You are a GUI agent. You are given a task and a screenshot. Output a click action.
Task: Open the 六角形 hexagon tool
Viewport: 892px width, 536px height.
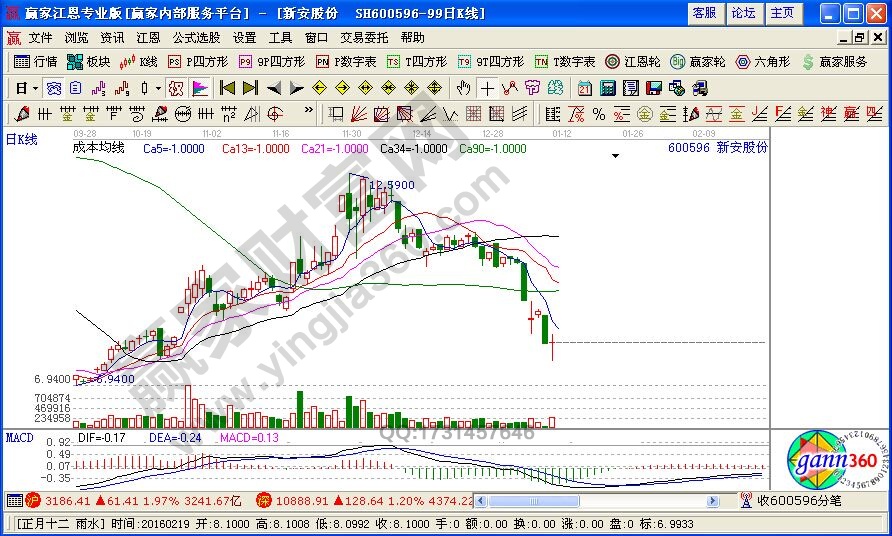click(x=763, y=62)
